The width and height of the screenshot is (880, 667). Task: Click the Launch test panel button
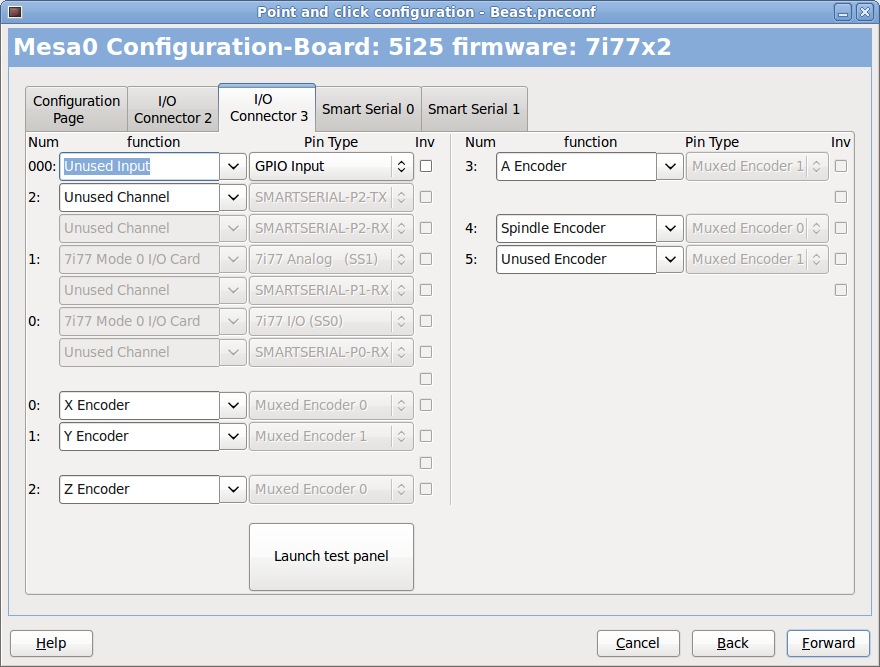coord(331,556)
